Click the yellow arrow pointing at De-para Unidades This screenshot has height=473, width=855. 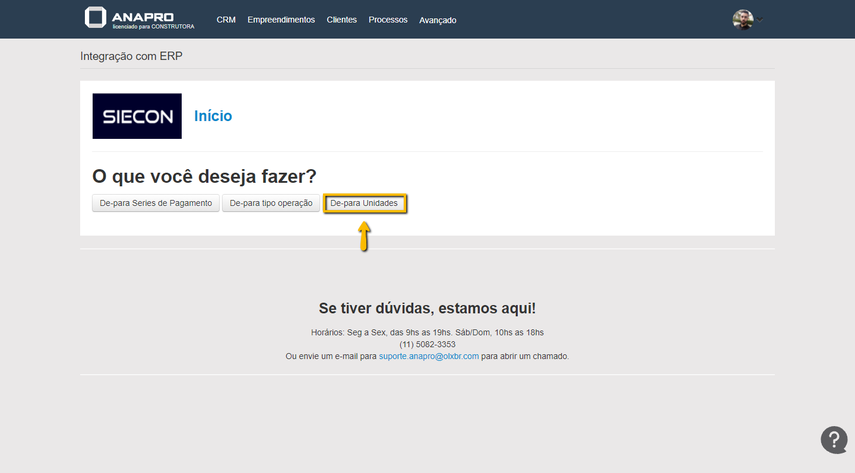[x=364, y=236]
